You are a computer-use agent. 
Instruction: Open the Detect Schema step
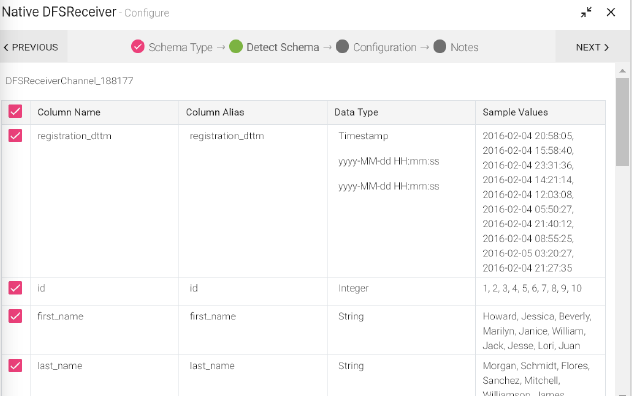pos(283,47)
